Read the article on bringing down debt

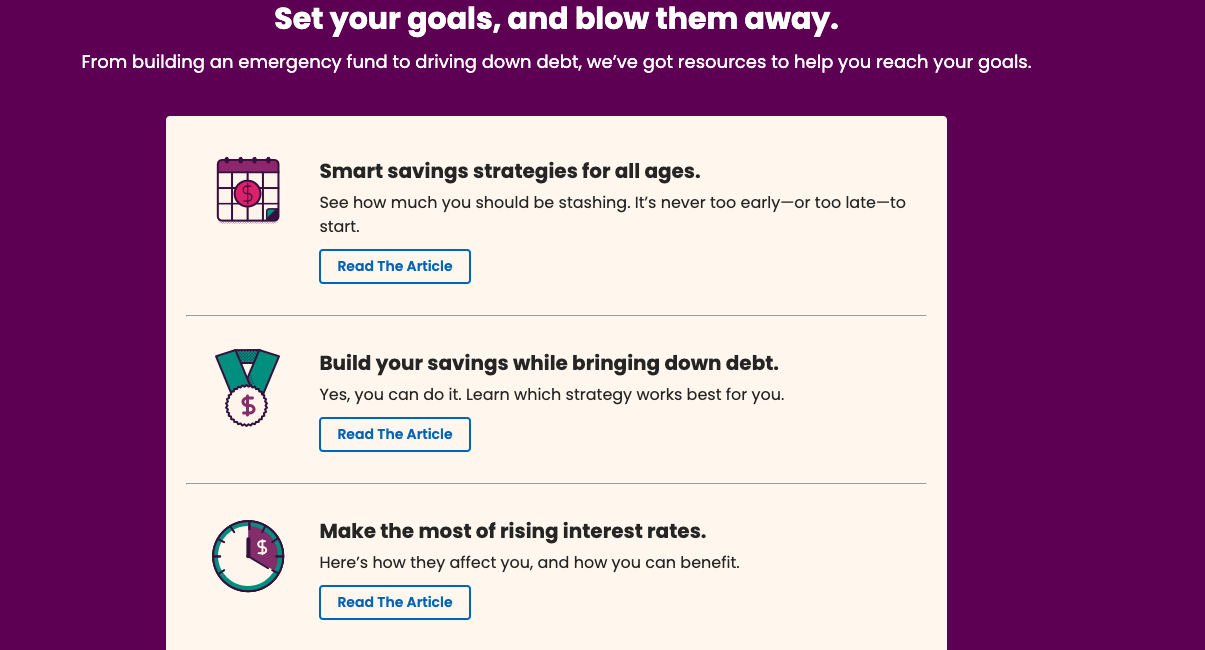[x=395, y=435]
